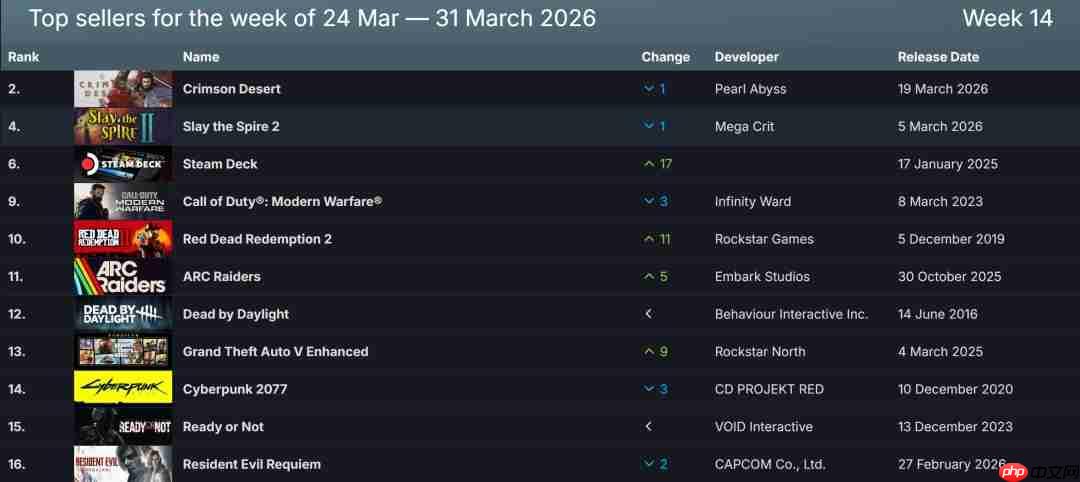Select the Infinity Ward developer text
This screenshot has height=482, width=1080.
(753, 202)
